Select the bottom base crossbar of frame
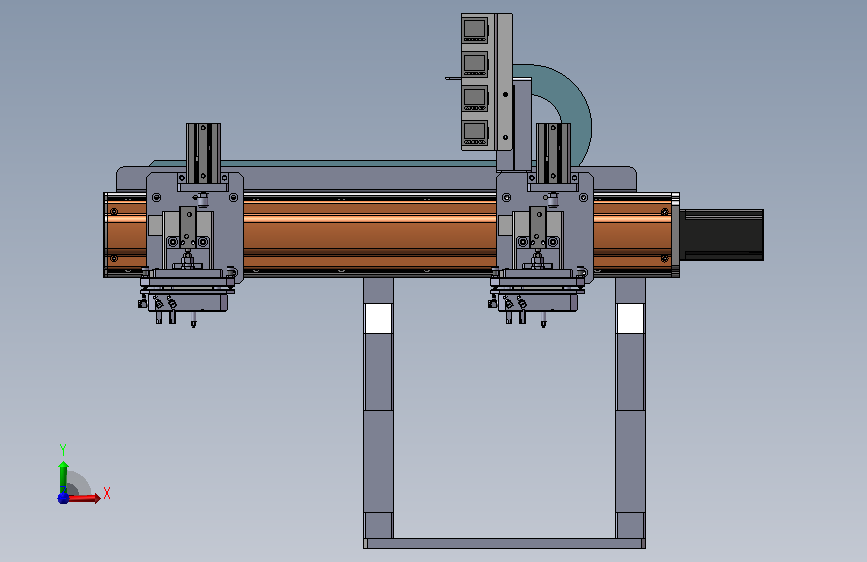This screenshot has width=867, height=562. click(504, 544)
